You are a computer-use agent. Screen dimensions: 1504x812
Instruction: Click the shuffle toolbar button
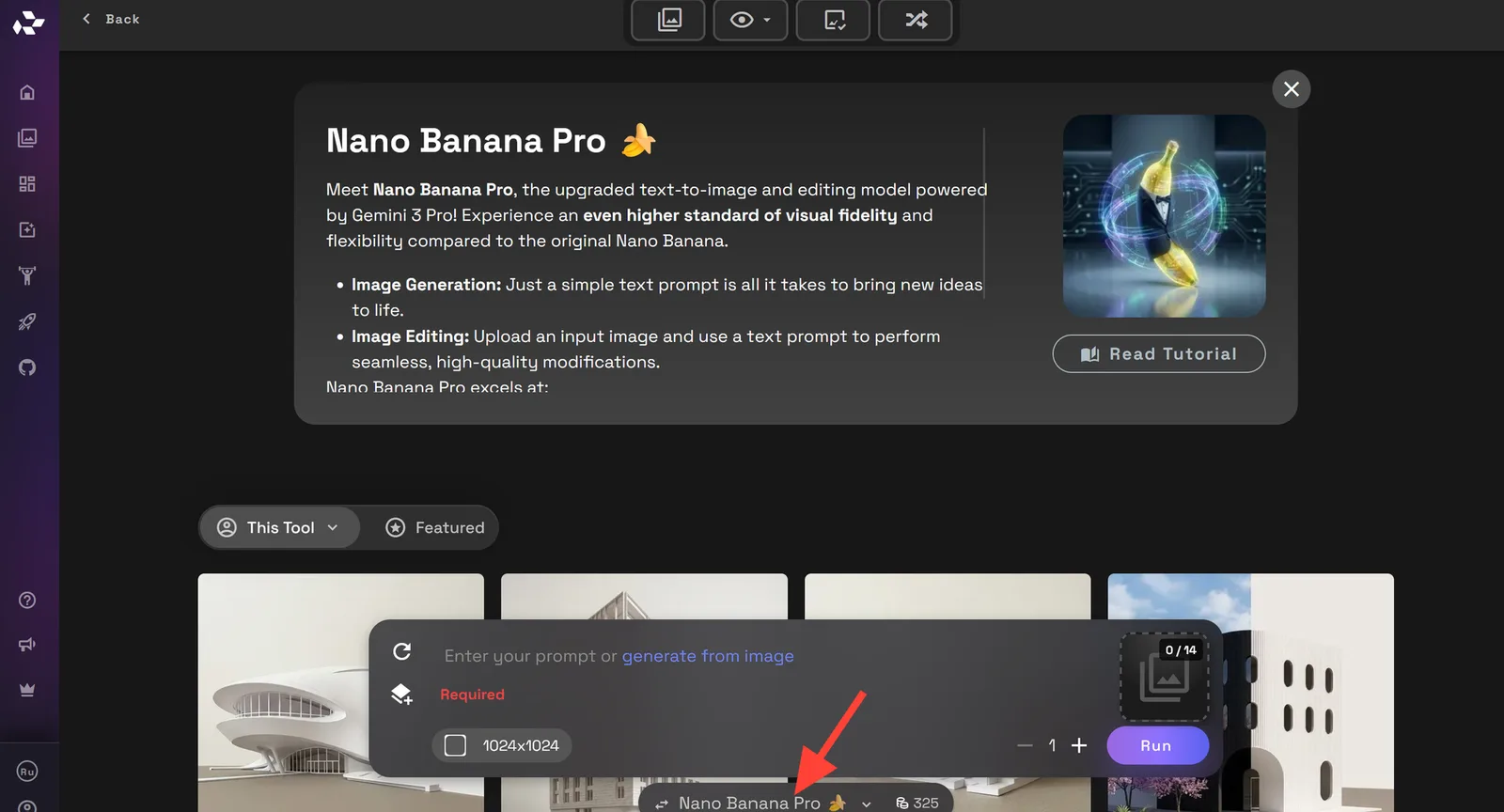point(916,20)
